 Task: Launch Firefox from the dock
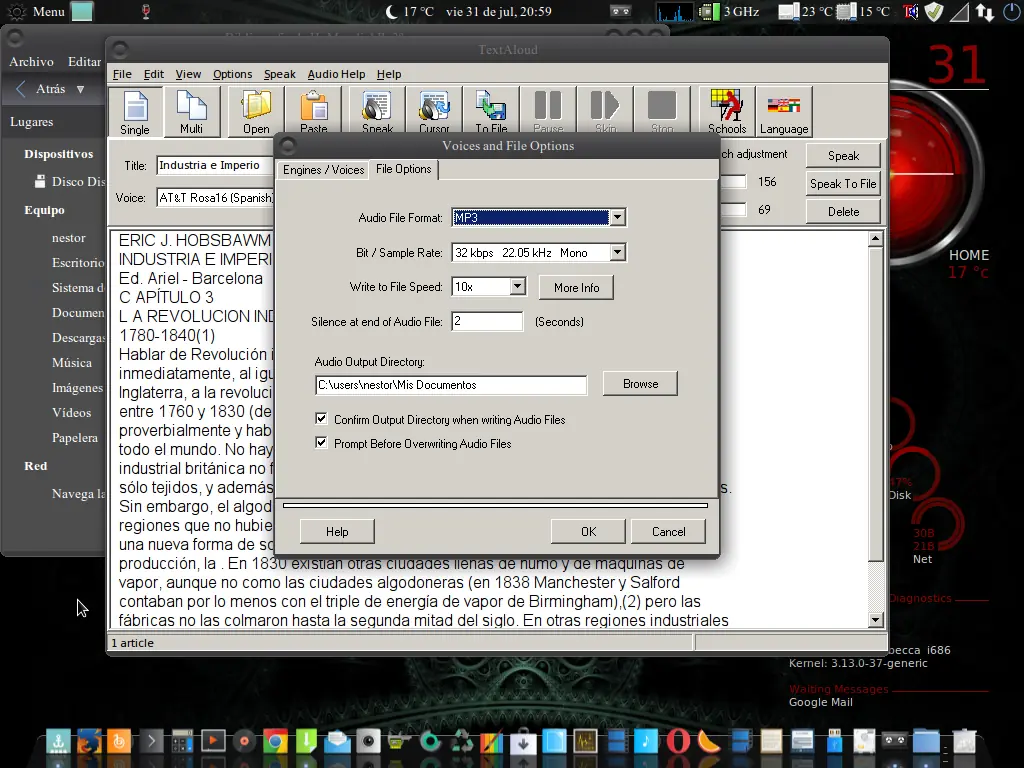[x=89, y=741]
